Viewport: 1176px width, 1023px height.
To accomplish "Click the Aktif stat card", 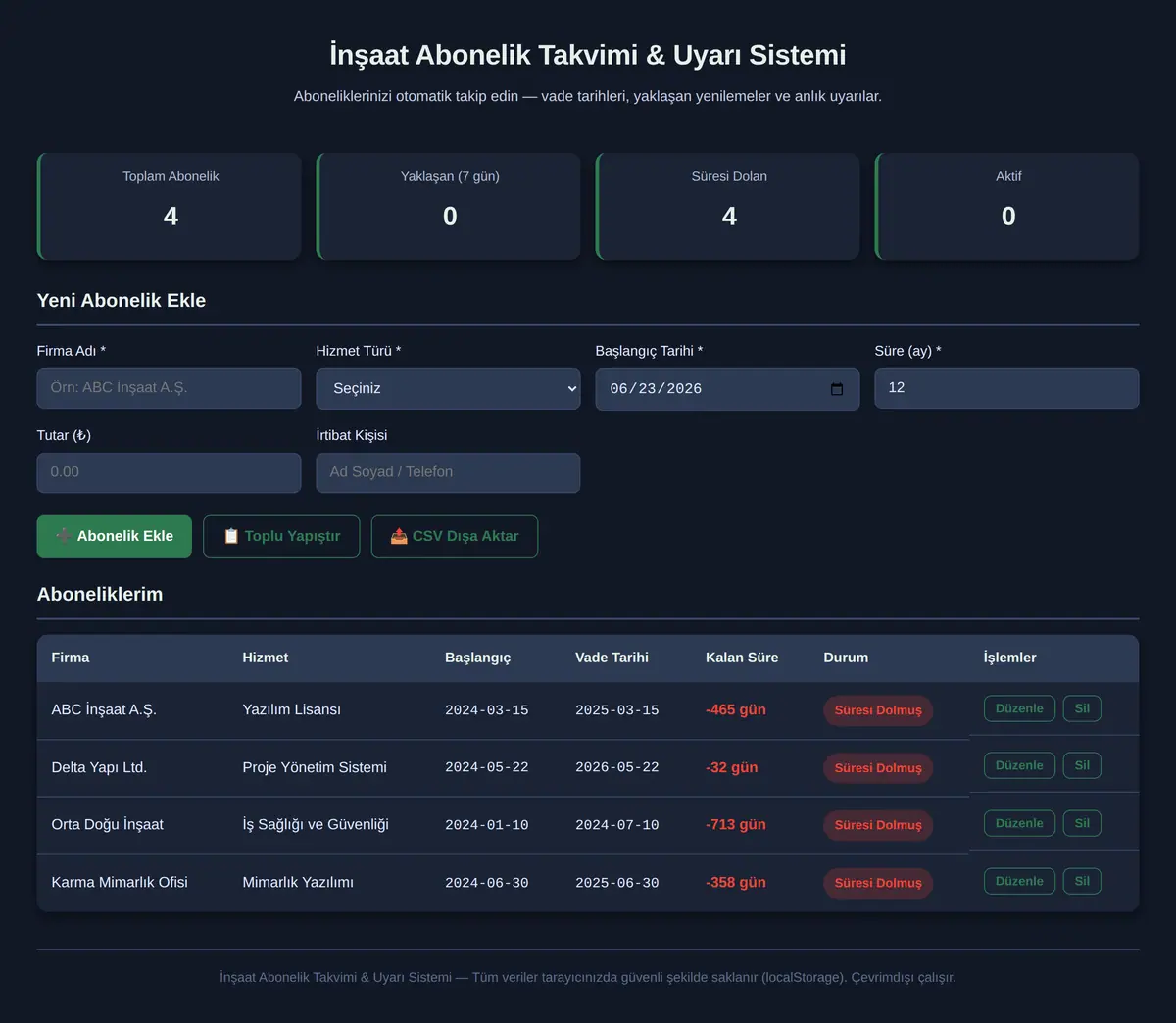I will tap(1006, 206).
